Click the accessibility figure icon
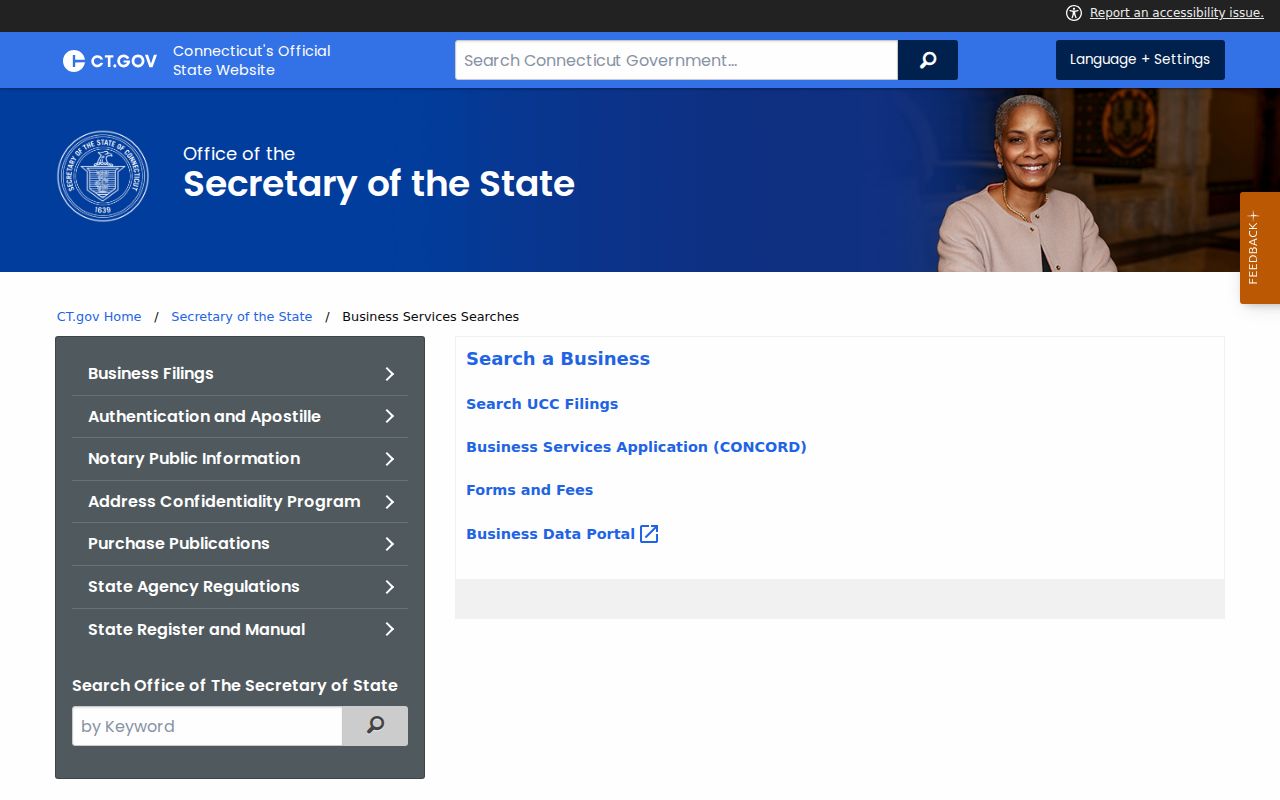1280x800 pixels. click(1074, 13)
